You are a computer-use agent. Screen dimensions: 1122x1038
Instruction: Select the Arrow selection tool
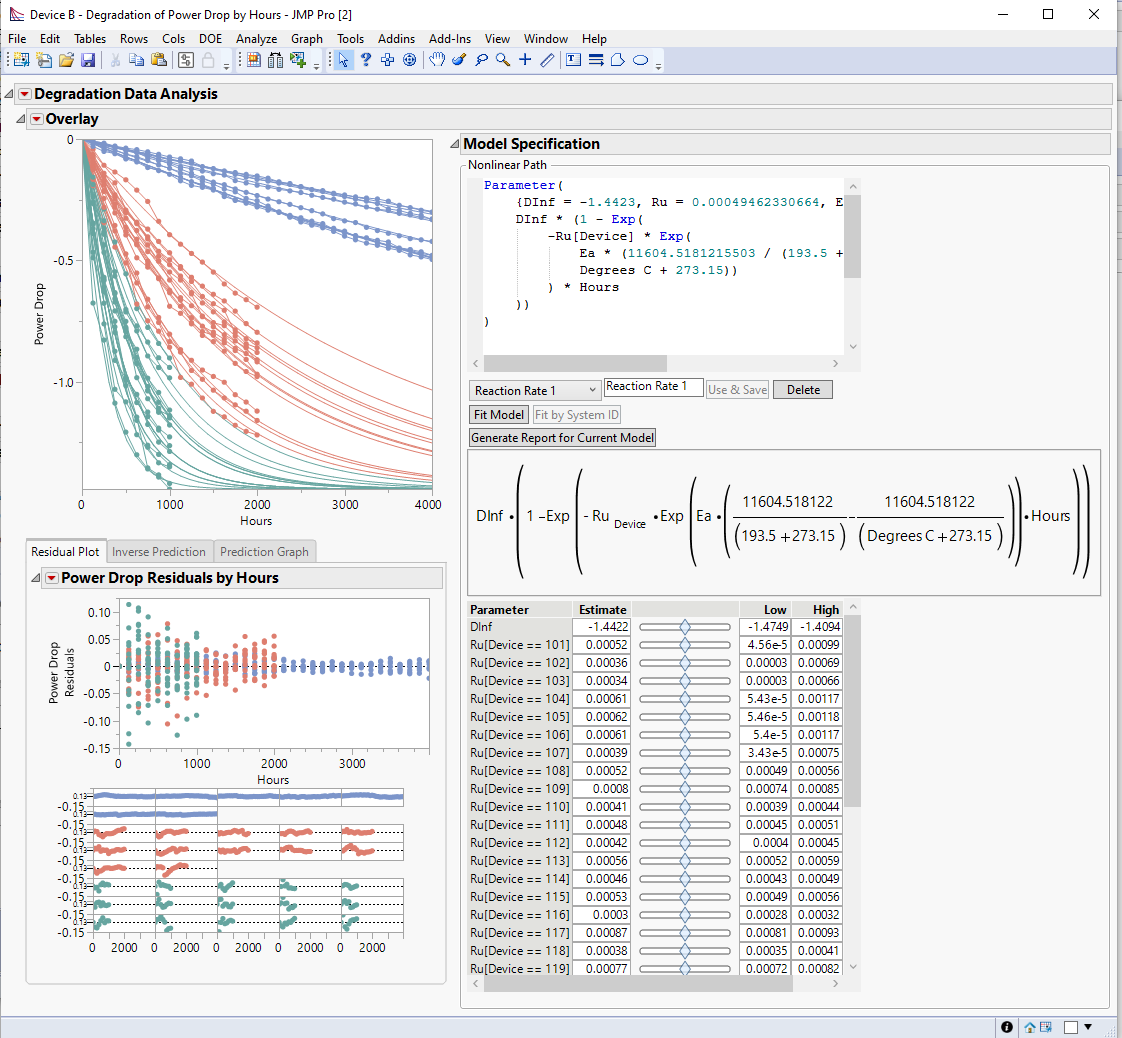[x=345, y=60]
